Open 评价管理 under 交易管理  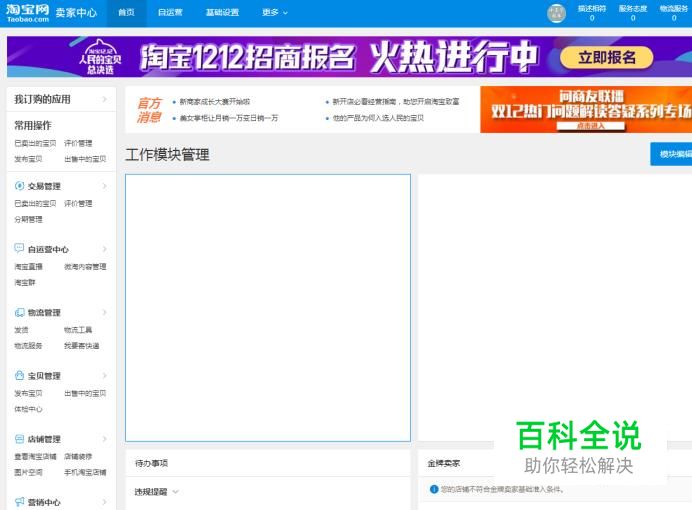(x=78, y=203)
